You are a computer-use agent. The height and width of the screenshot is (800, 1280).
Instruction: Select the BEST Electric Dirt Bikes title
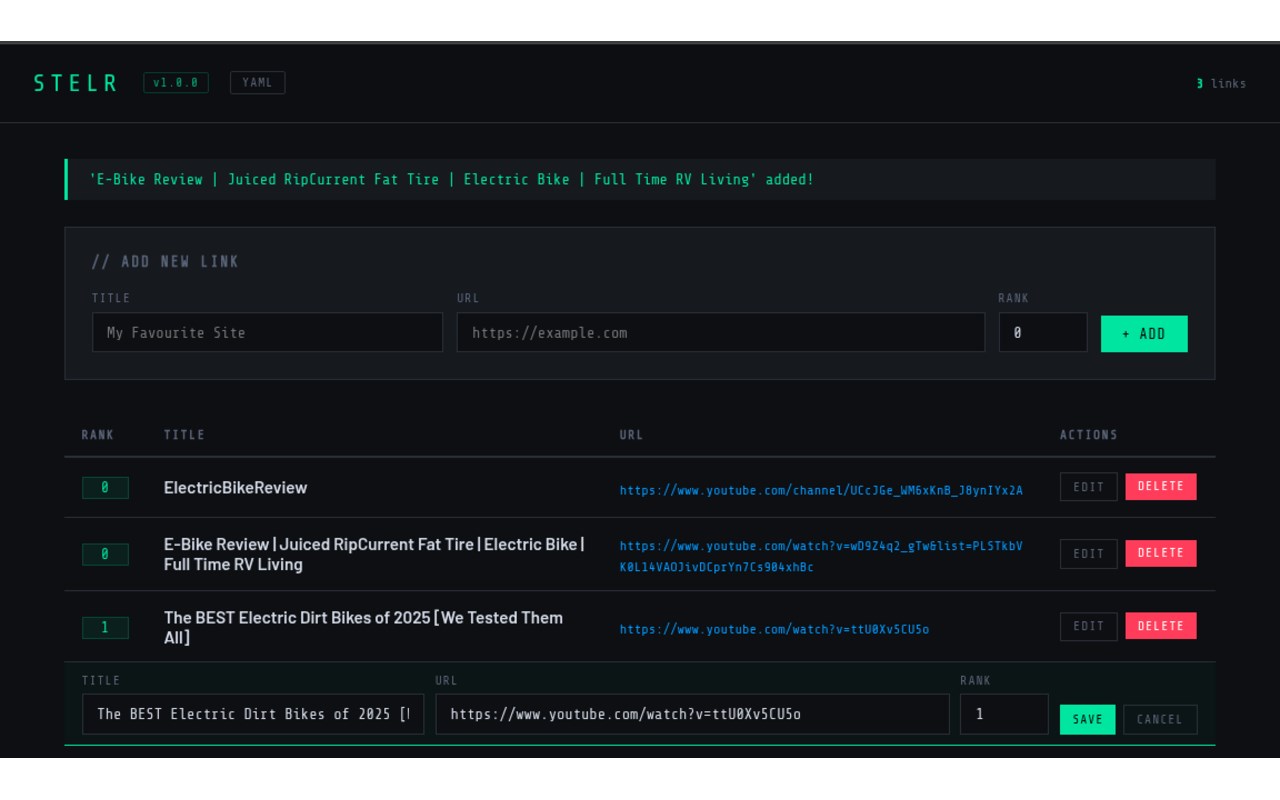pyautogui.click(x=364, y=627)
